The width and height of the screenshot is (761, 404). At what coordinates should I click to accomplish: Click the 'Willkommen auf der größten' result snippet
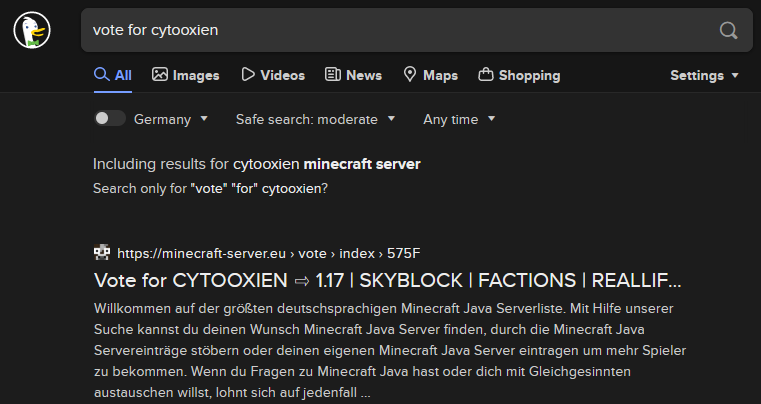pyautogui.click(x=390, y=351)
